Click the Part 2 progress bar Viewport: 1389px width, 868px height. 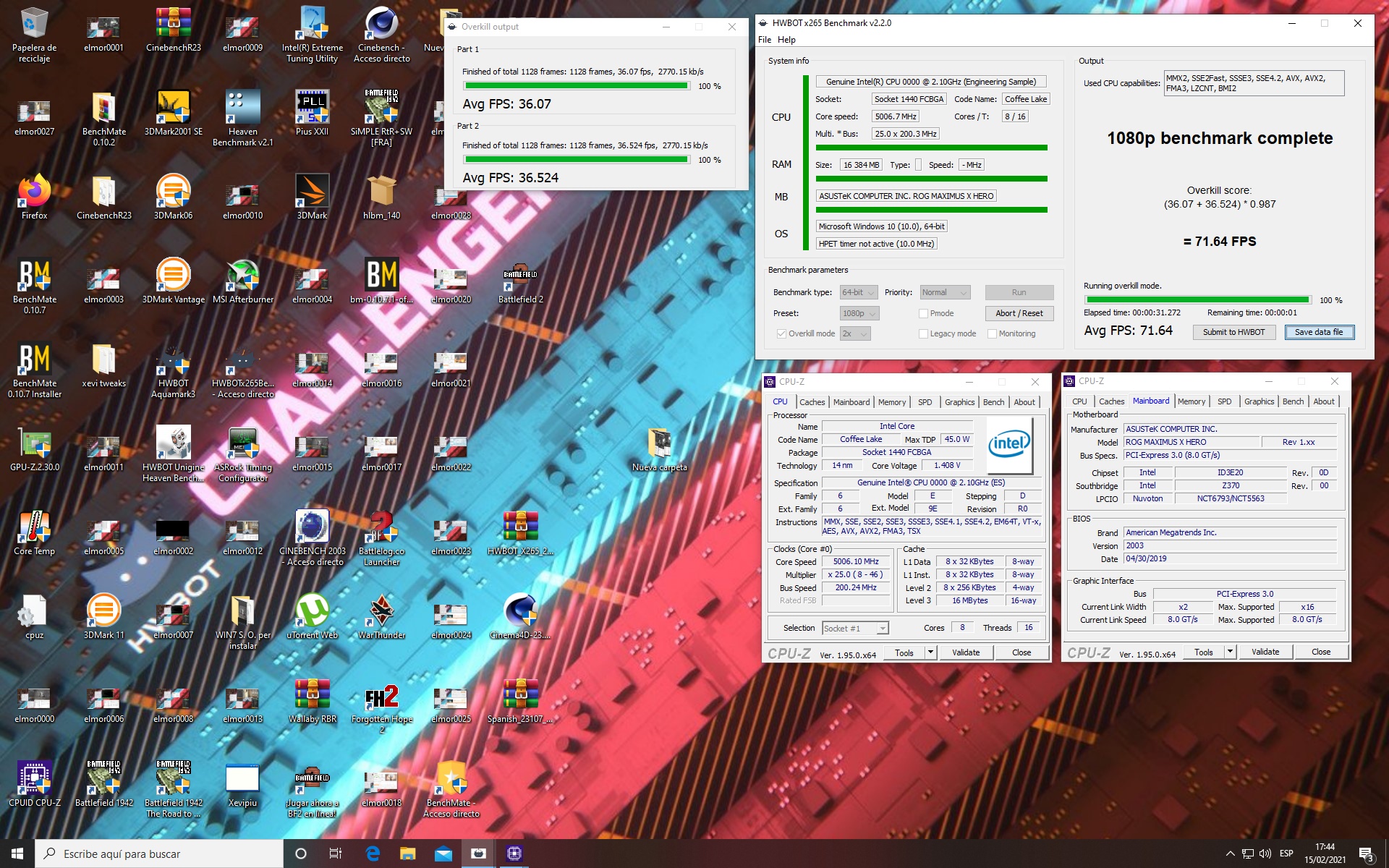pos(576,160)
